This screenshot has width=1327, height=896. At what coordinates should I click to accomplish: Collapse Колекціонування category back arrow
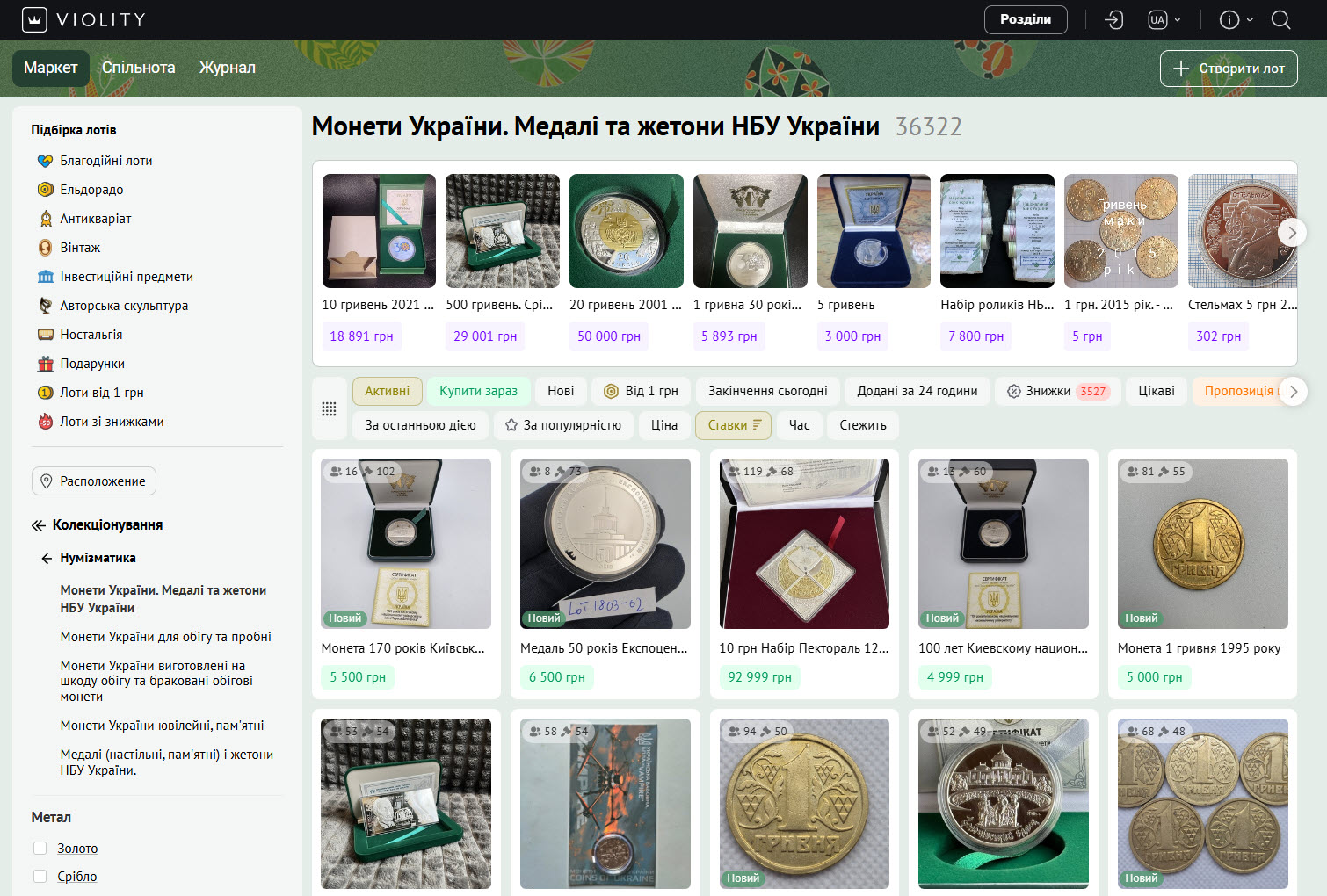[x=38, y=525]
